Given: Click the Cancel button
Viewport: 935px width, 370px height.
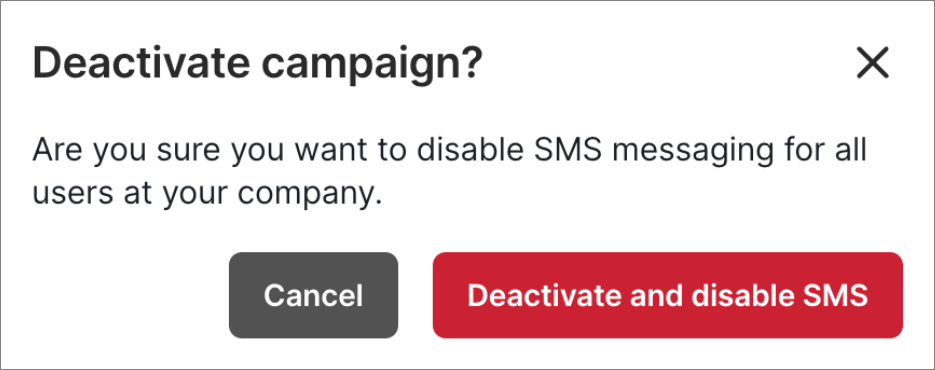Looking at the screenshot, I should pos(314,295).
